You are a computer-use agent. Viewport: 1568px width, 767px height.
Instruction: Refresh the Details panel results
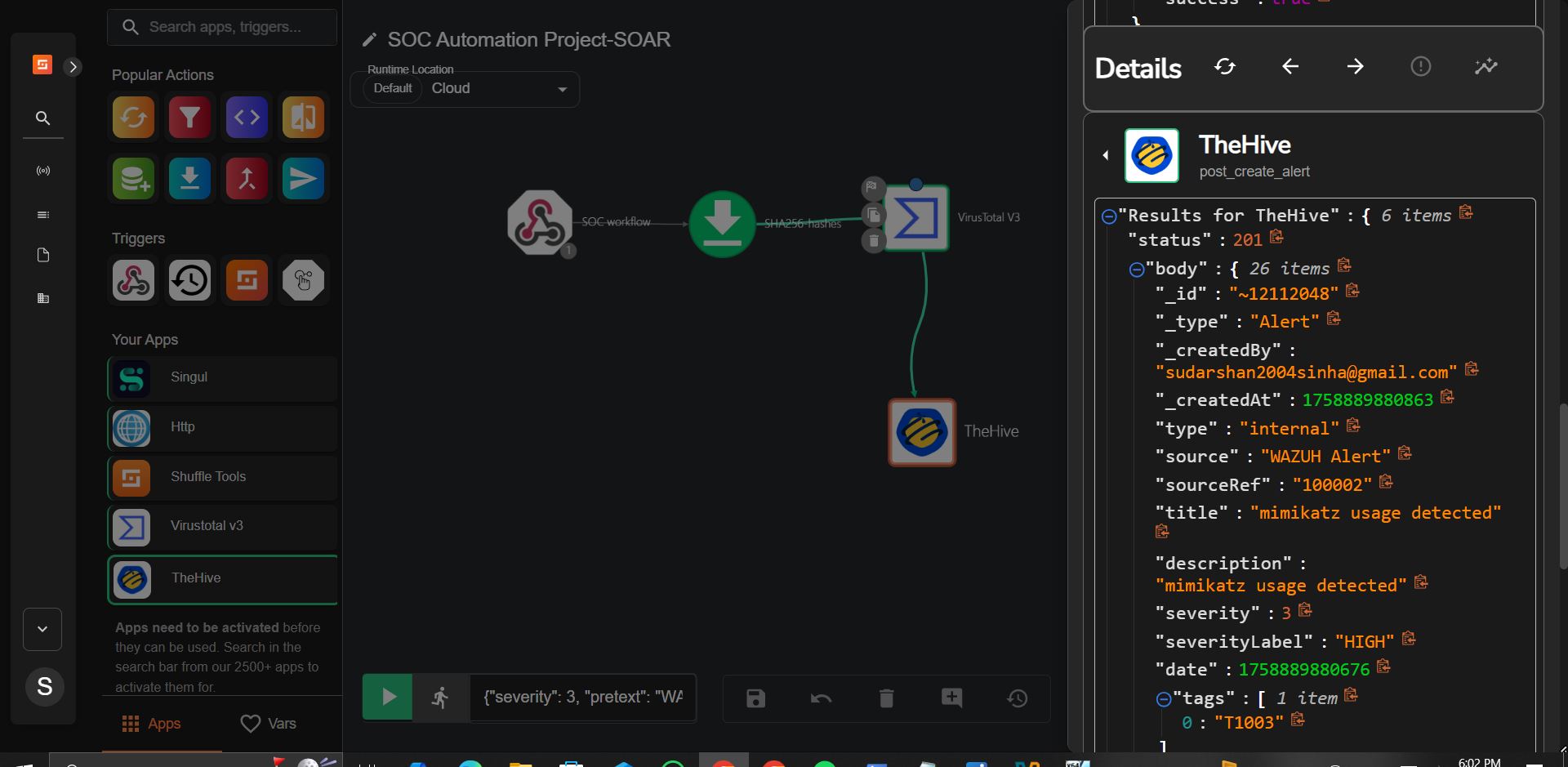click(1225, 66)
